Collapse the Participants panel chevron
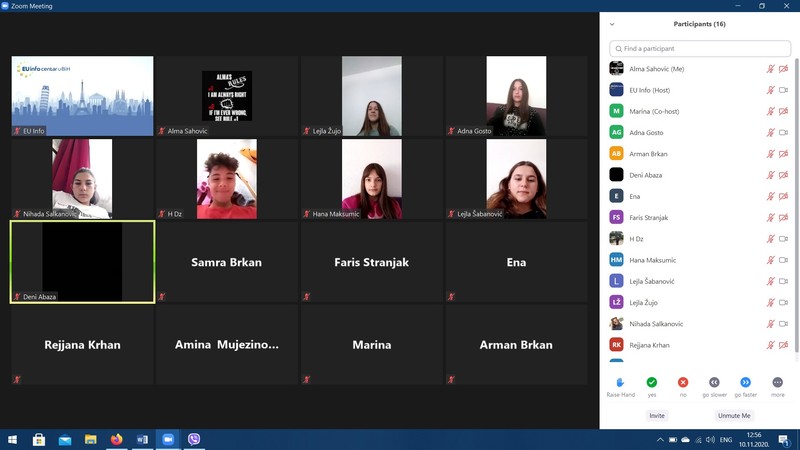This screenshot has height=450, width=800. 612,24
